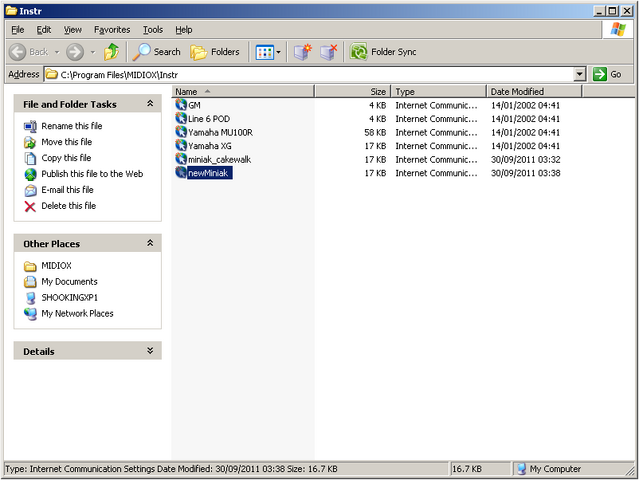Viewport: 639px width, 480px height.
Task: Launch Folder Sync from toolbar
Action: (x=383, y=52)
